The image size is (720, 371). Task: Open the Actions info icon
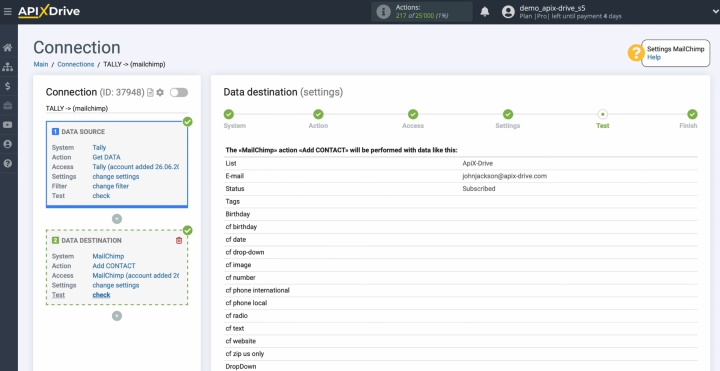tap(383, 12)
